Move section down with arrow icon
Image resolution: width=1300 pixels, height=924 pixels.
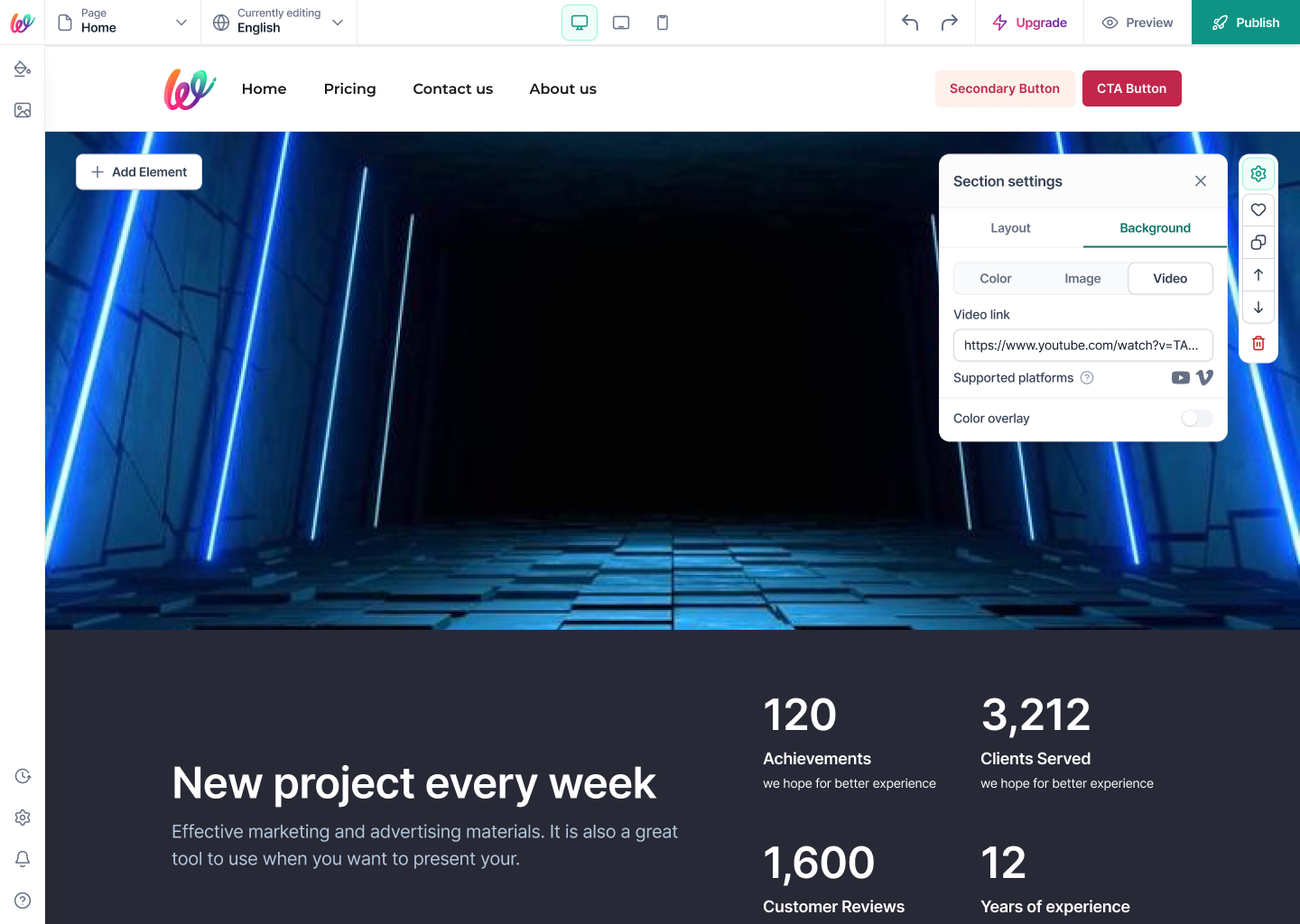click(1258, 308)
